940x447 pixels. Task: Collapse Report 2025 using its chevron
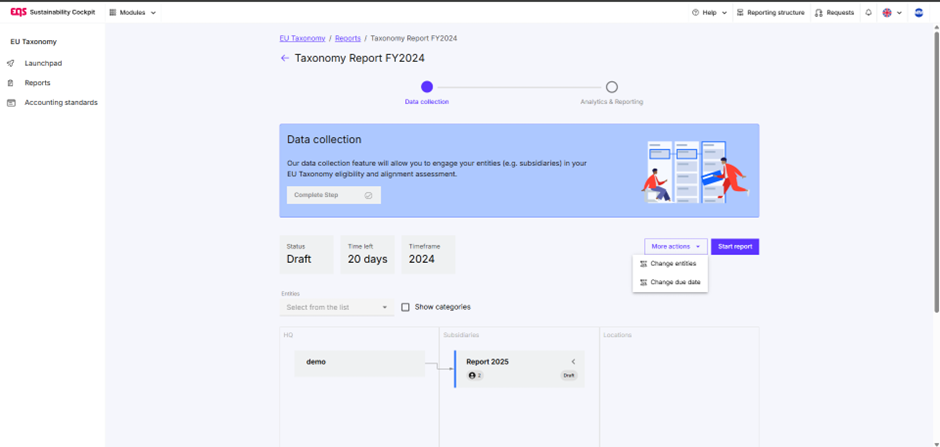(x=573, y=361)
